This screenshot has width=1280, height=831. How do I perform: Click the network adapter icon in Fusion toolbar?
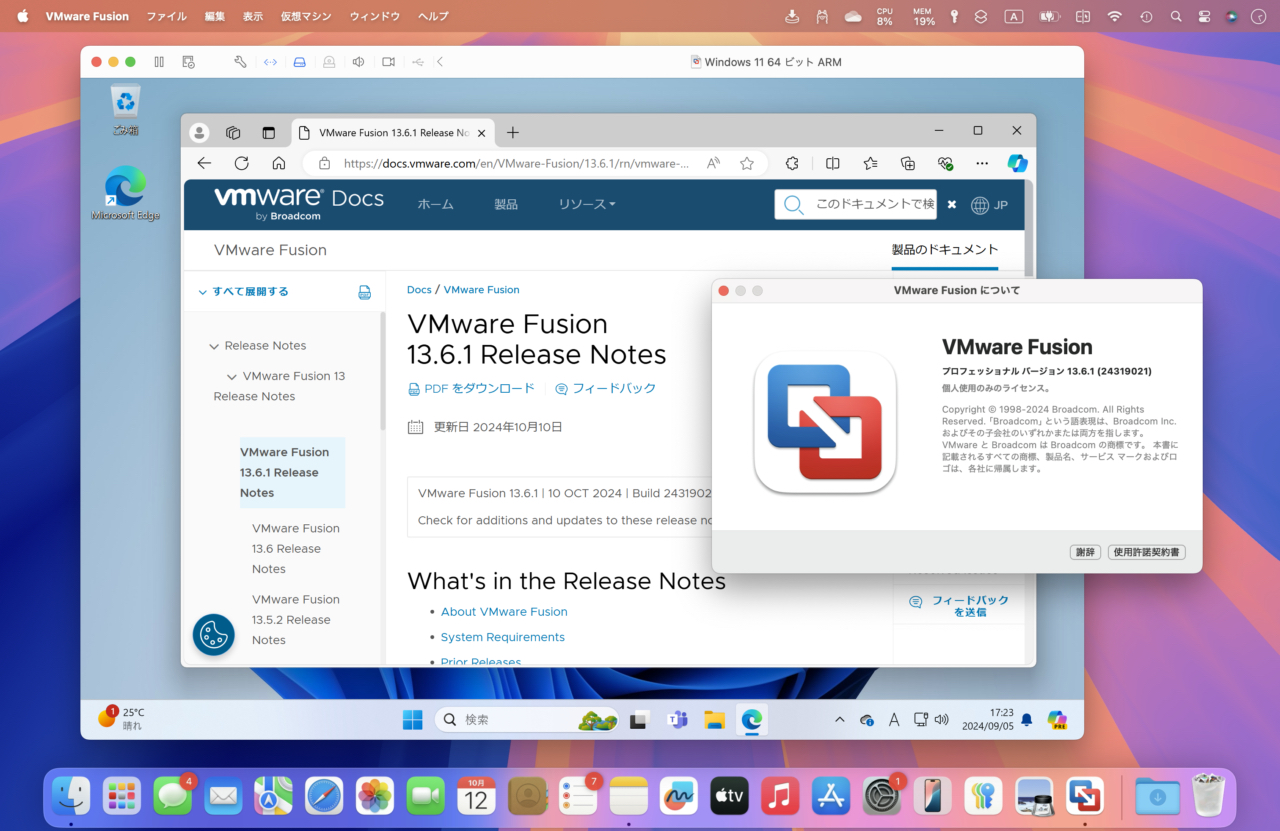pos(270,62)
